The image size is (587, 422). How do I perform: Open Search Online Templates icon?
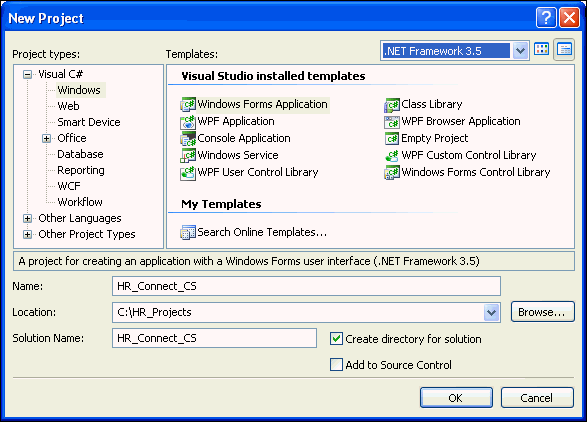pyautogui.click(x=188, y=233)
